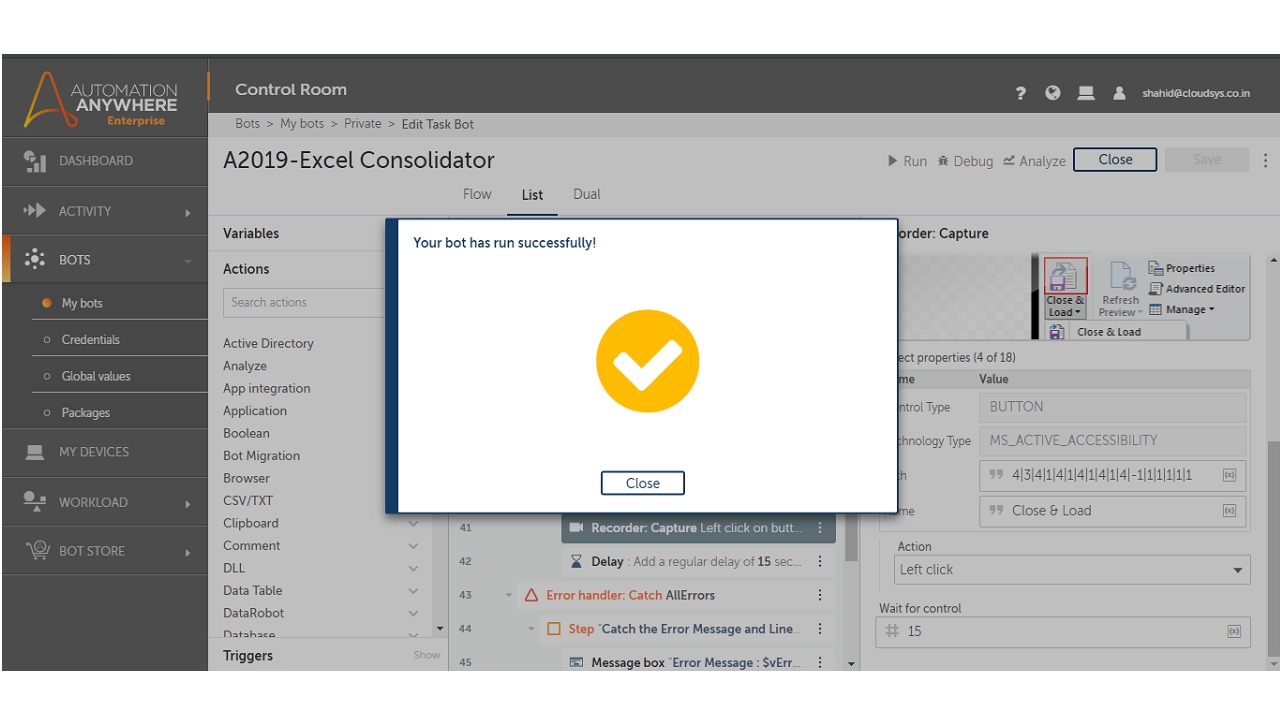Switch to the Flow view tab
1280x720 pixels.
[x=477, y=194]
